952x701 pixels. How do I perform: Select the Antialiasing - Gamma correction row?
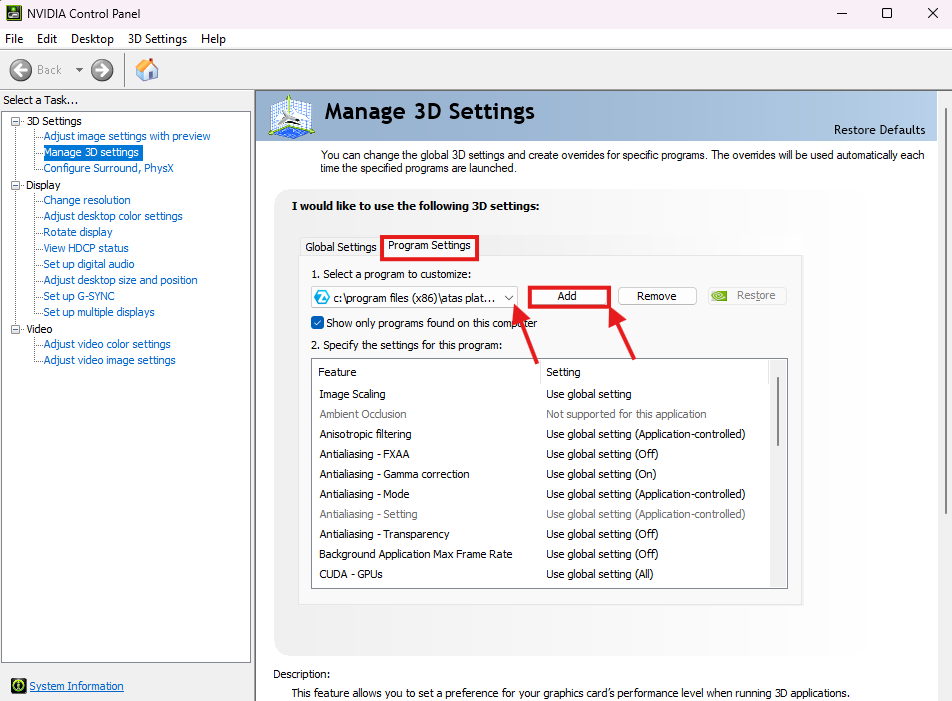click(541, 474)
